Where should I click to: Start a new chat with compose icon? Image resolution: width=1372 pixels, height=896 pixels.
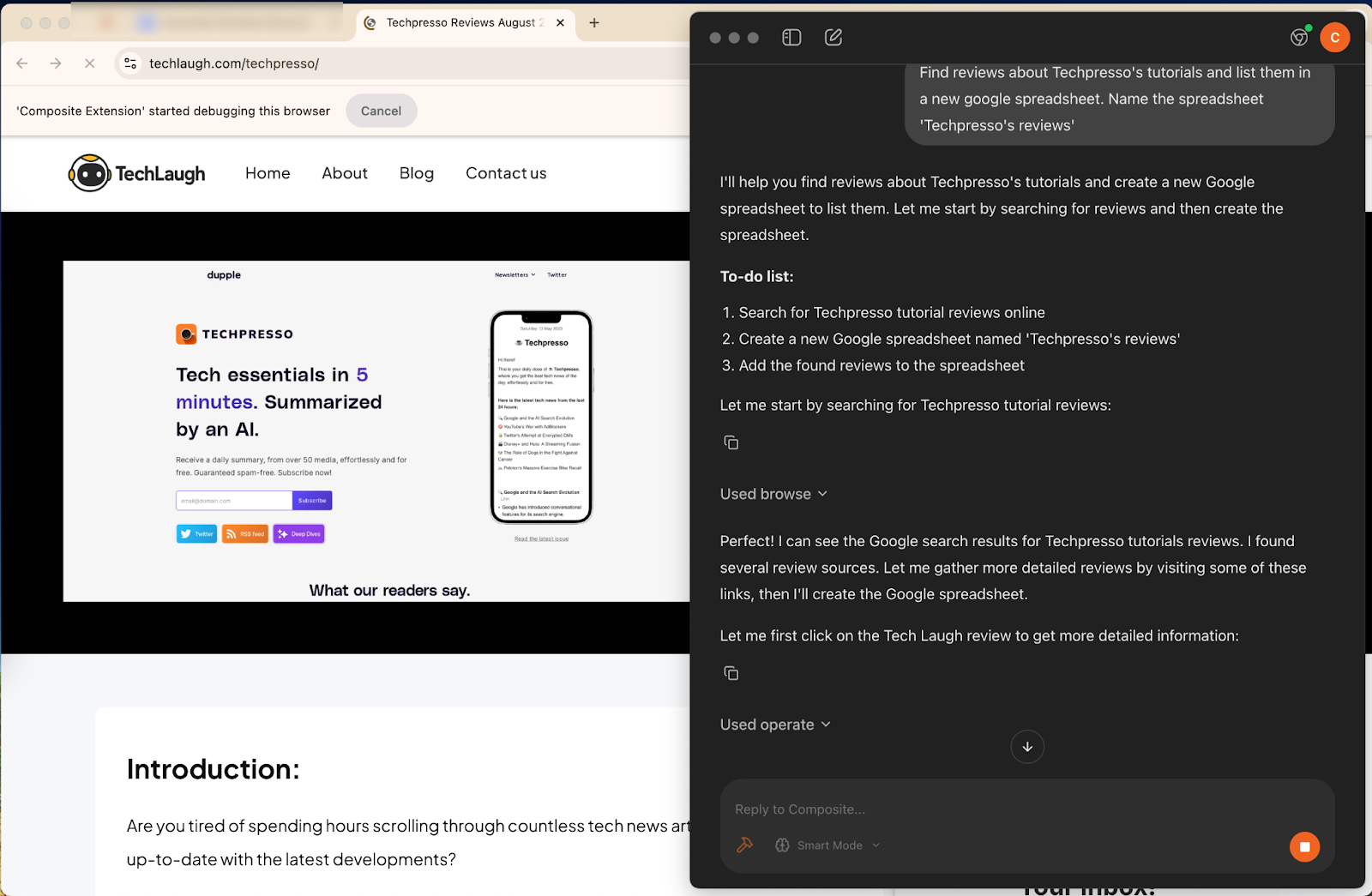click(x=833, y=37)
